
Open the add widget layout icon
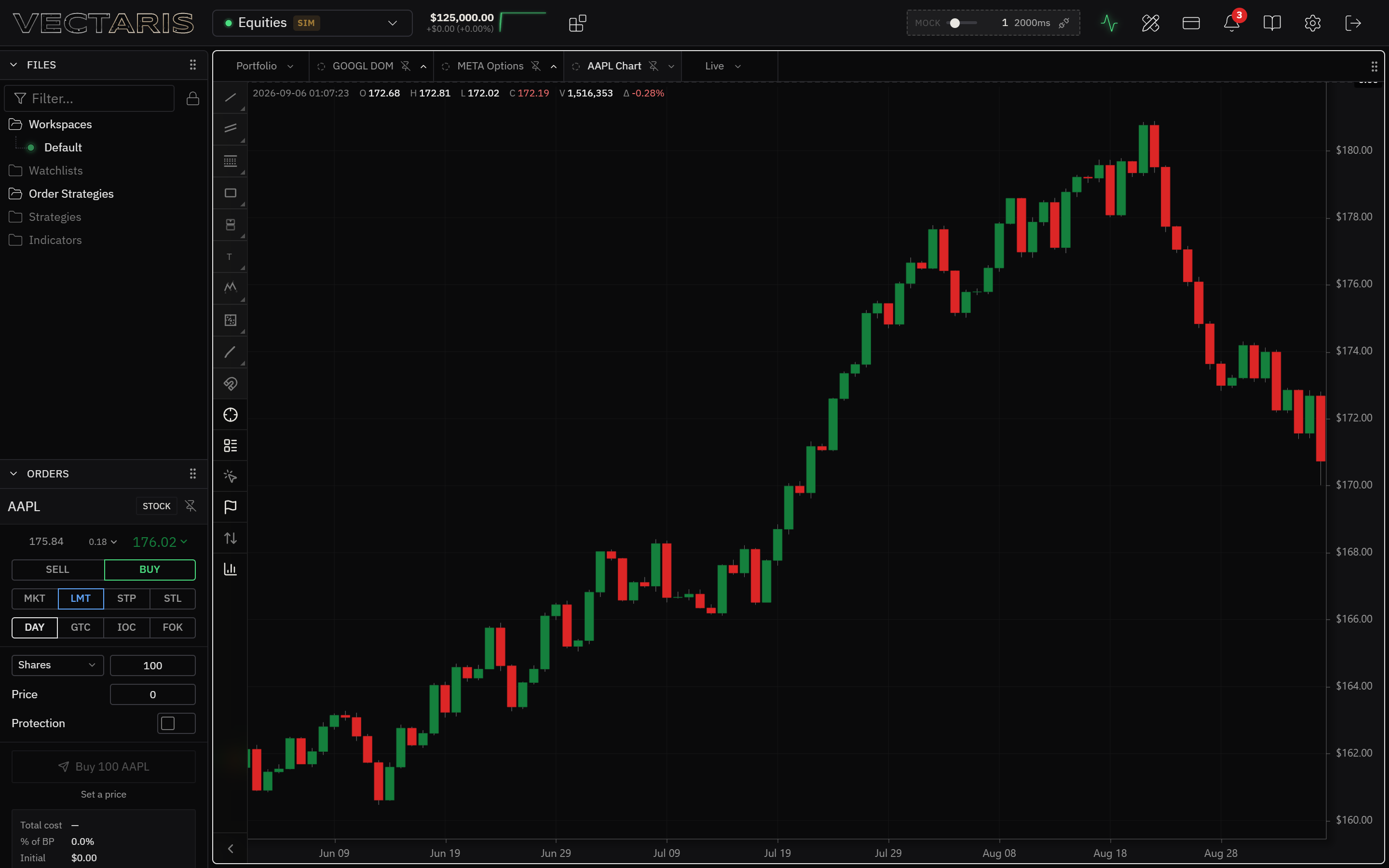click(x=577, y=23)
